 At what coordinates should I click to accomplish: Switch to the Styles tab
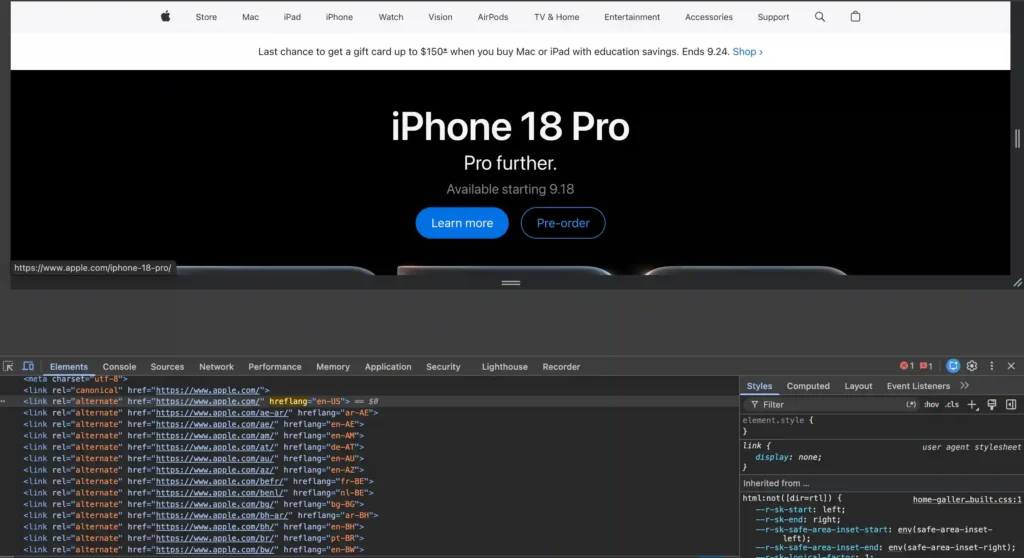tap(759, 386)
